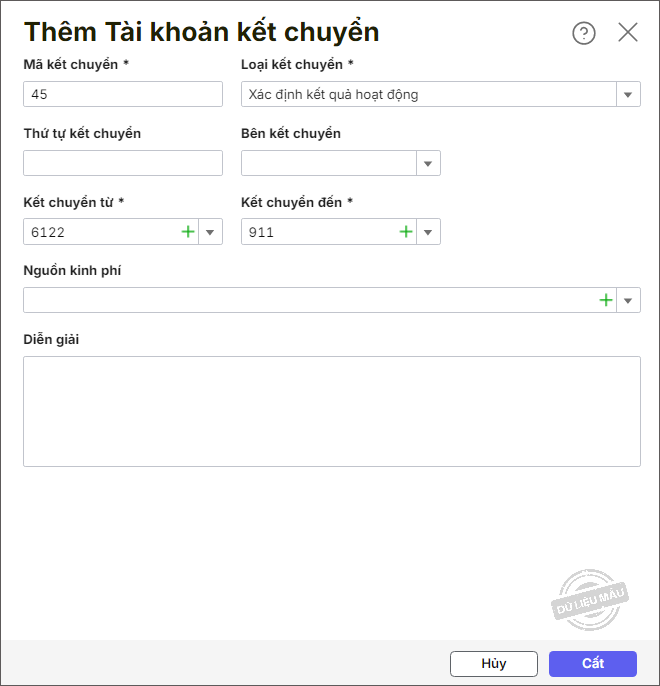Click into the Diễn giải text area
Image resolution: width=660 pixels, height=686 pixels.
tap(332, 411)
